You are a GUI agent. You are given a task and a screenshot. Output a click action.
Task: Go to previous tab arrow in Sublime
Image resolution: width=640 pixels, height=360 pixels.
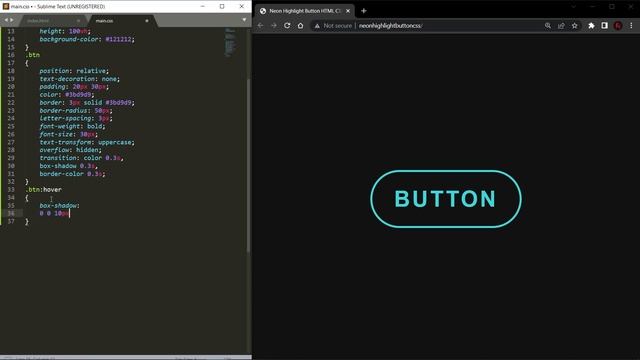(x=6, y=20)
